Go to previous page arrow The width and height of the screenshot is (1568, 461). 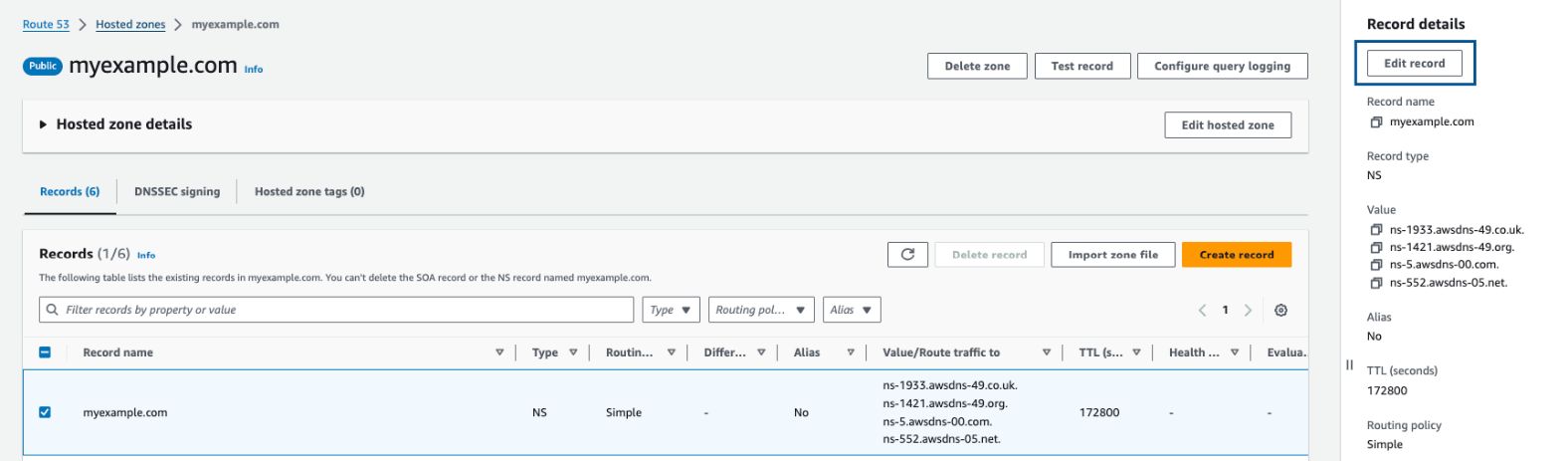click(x=1202, y=311)
